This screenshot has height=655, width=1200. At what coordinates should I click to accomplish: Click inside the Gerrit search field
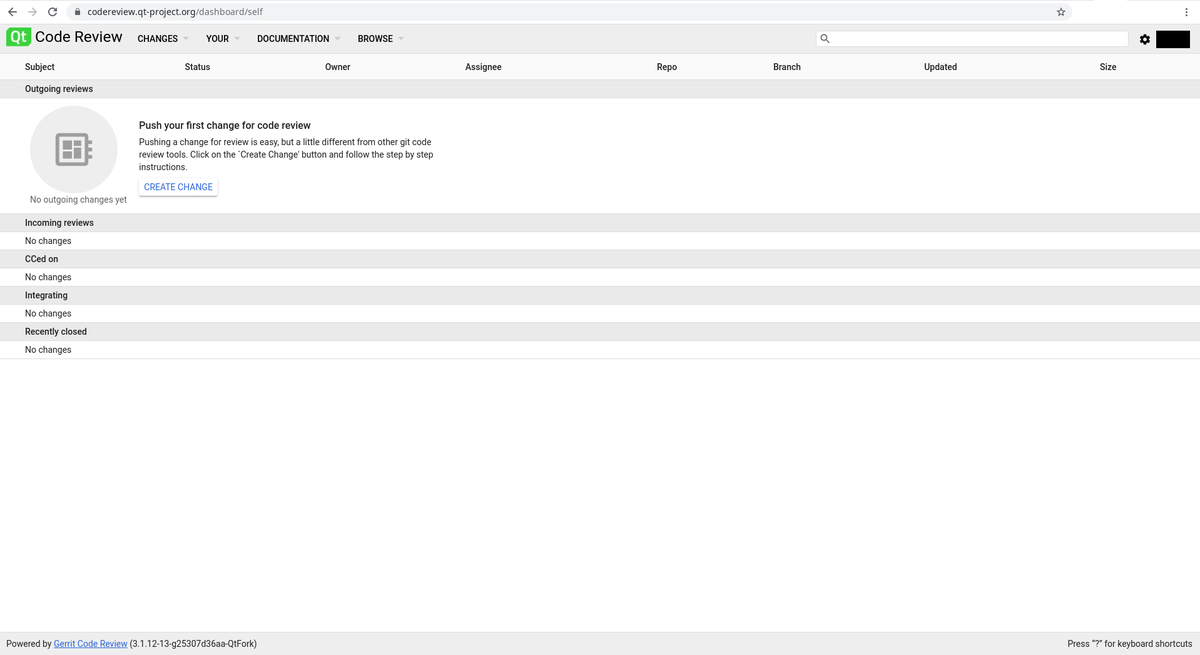pos(970,38)
